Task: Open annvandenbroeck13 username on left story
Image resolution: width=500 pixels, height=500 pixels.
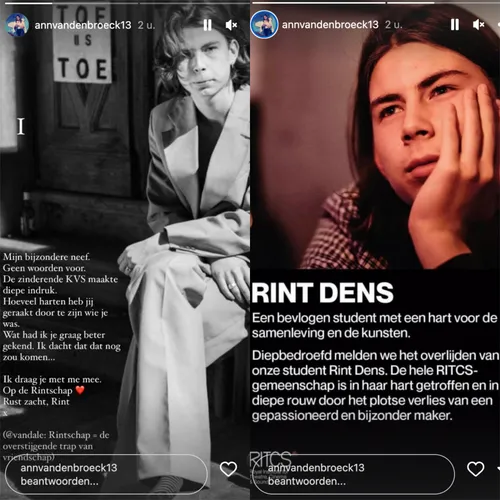Action: click(83, 25)
